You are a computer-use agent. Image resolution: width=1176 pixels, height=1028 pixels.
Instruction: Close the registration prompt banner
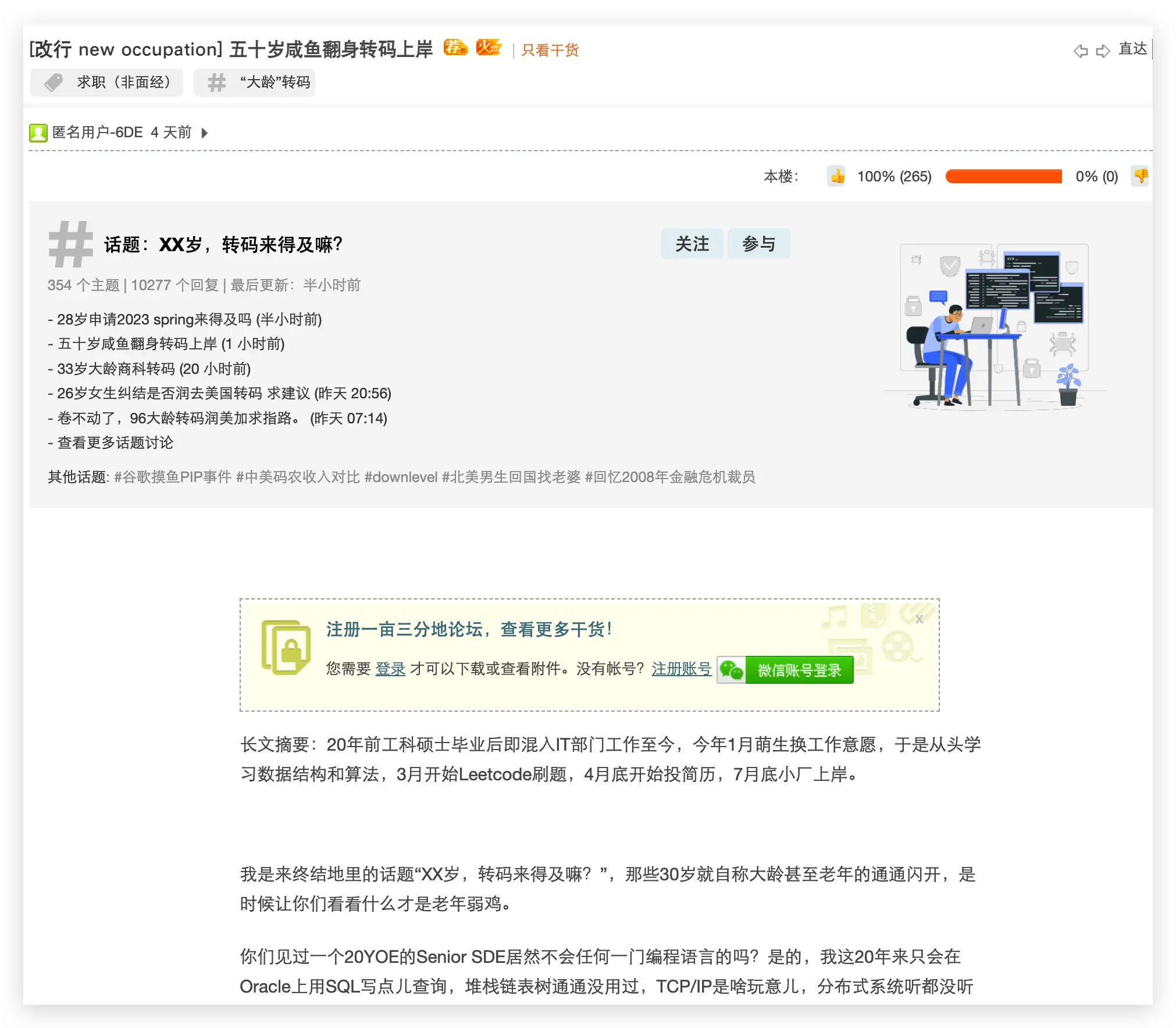coord(919,619)
